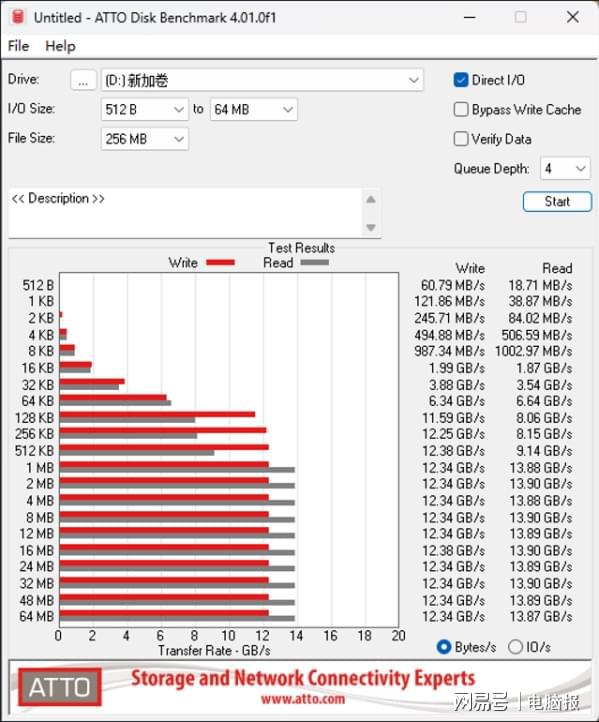The image size is (599, 722).
Task: Start the benchmark test
Action: pos(557,202)
